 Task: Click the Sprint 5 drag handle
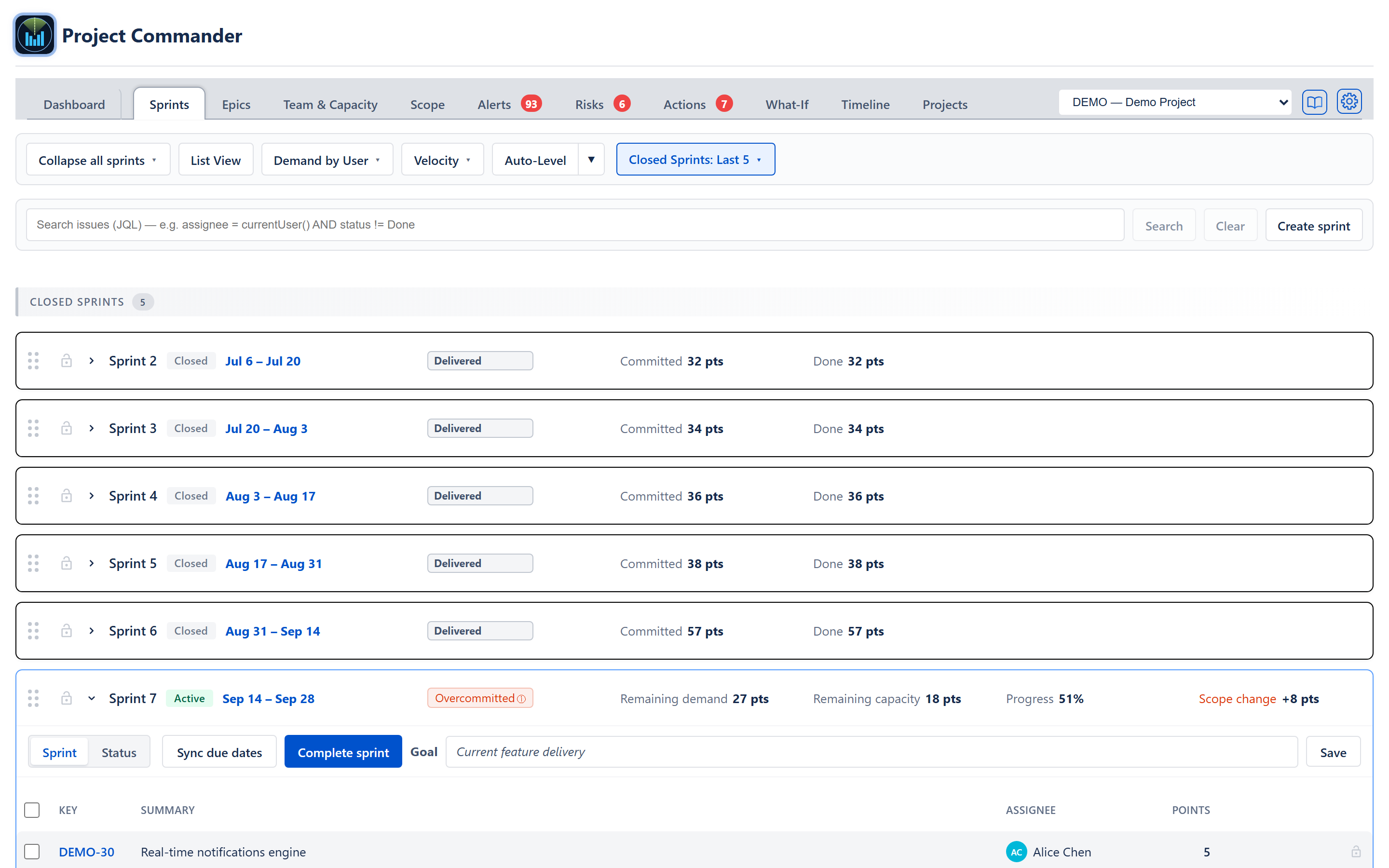click(33, 563)
